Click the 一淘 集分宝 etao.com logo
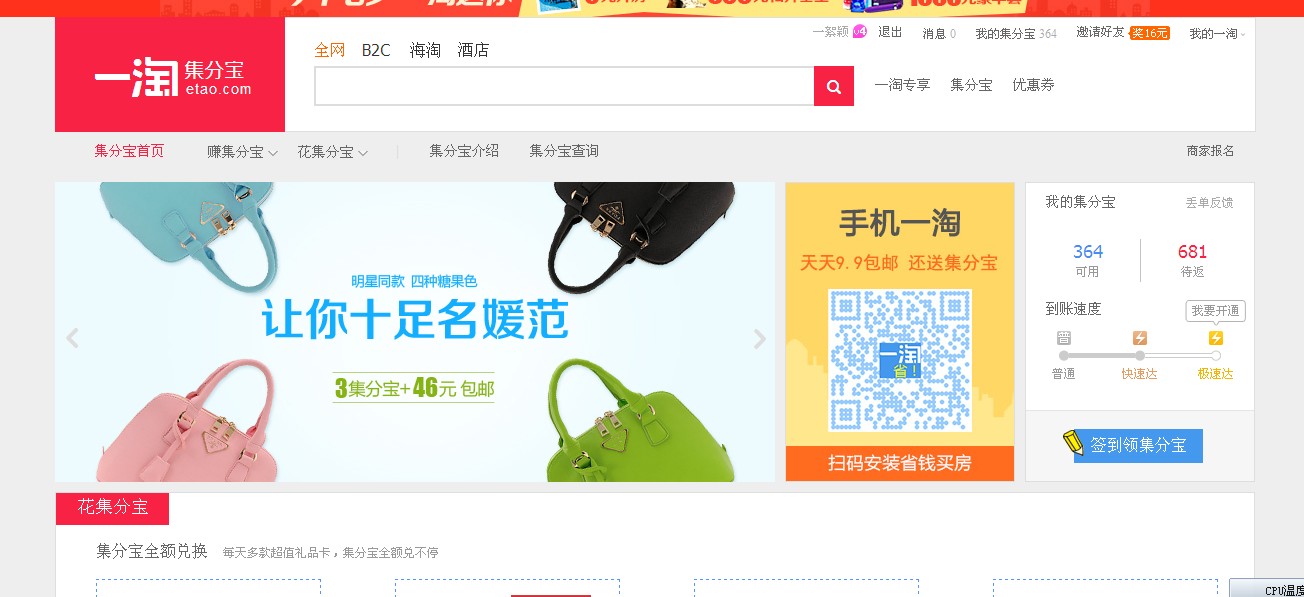1304x597 pixels. pos(170,75)
